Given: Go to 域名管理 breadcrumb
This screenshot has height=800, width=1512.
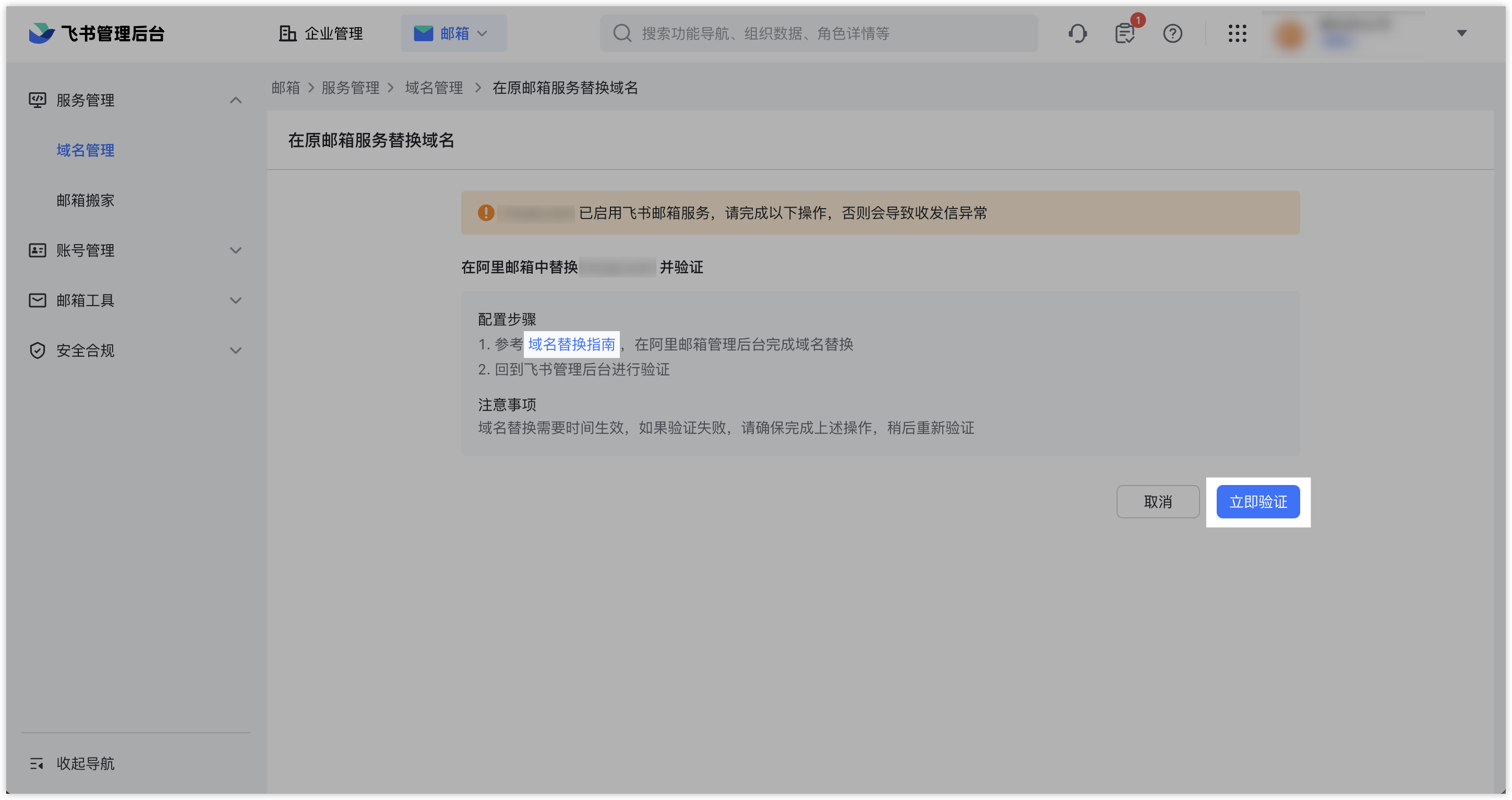Looking at the screenshot, I should pyautogui.click(x=434, y=88).
